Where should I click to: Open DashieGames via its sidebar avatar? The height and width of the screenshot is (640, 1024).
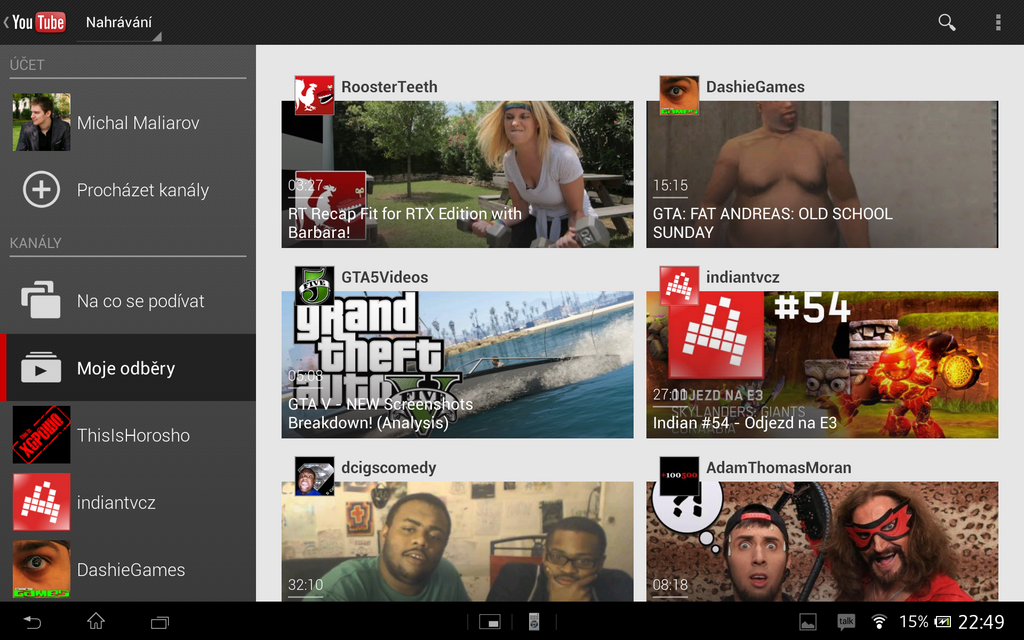pyautogui.click(x=41, y=570)
